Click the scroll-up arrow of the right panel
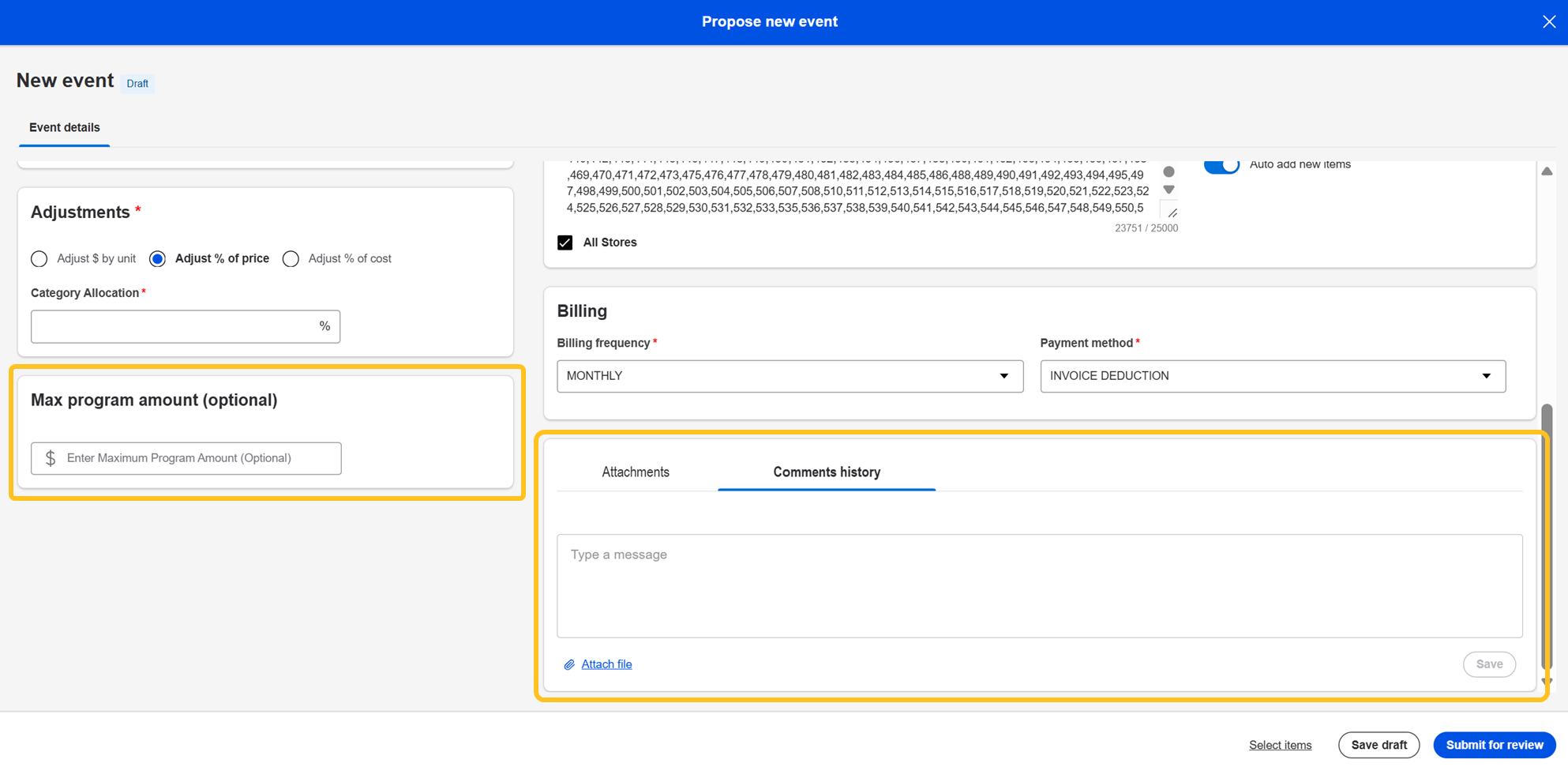1568x767 pixels. 1547,171
